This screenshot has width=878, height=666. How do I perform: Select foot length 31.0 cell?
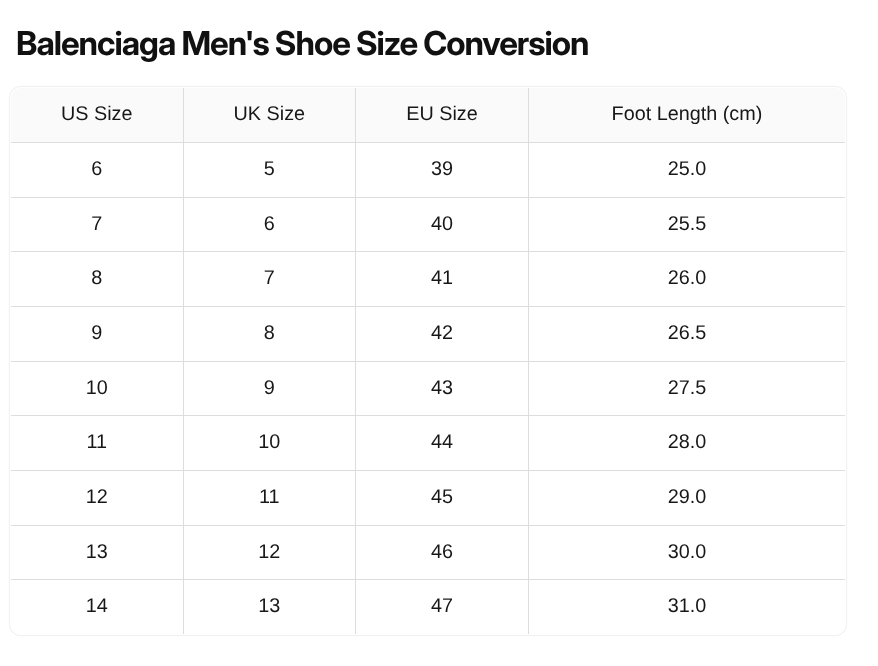tap(687, 606)
